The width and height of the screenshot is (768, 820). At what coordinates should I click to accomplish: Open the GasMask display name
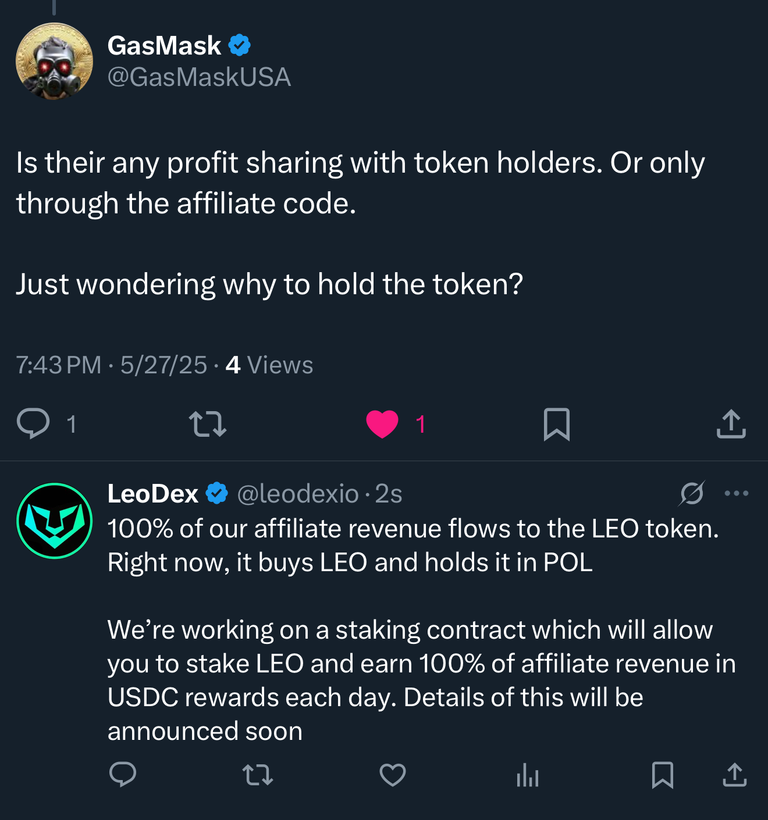(164, 45)
